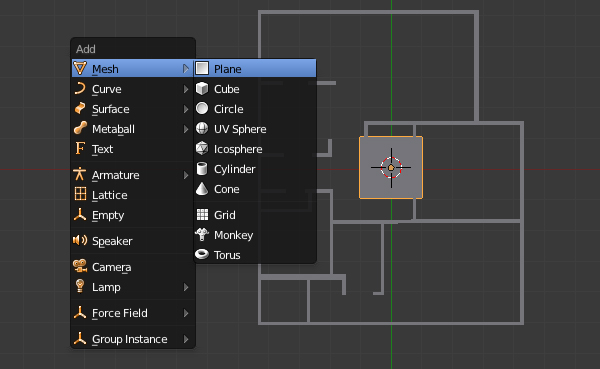600x369 pixels.
Task: Open the Lamp menu entry
Action: pyautogui.click(x=133, y=287)
